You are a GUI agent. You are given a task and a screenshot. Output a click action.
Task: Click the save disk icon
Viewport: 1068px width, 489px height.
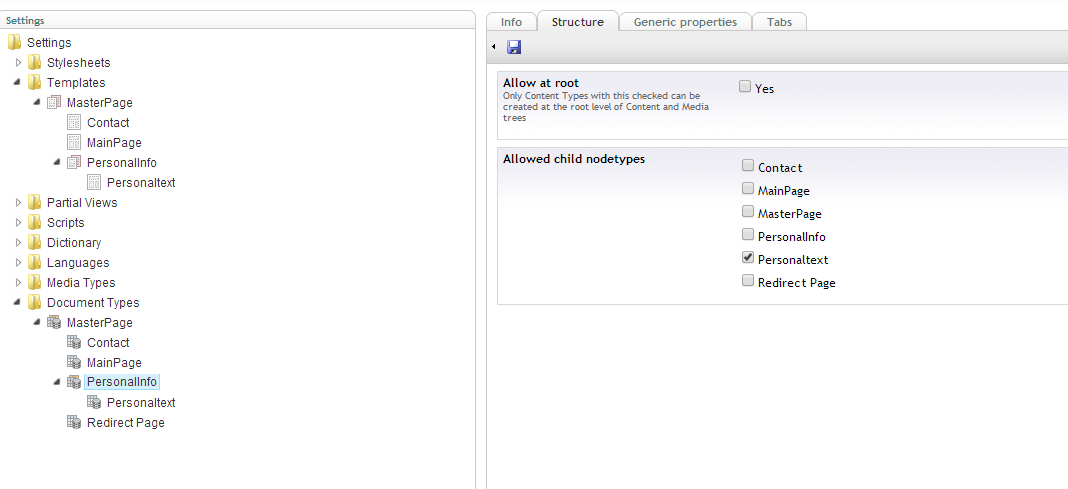514,47
